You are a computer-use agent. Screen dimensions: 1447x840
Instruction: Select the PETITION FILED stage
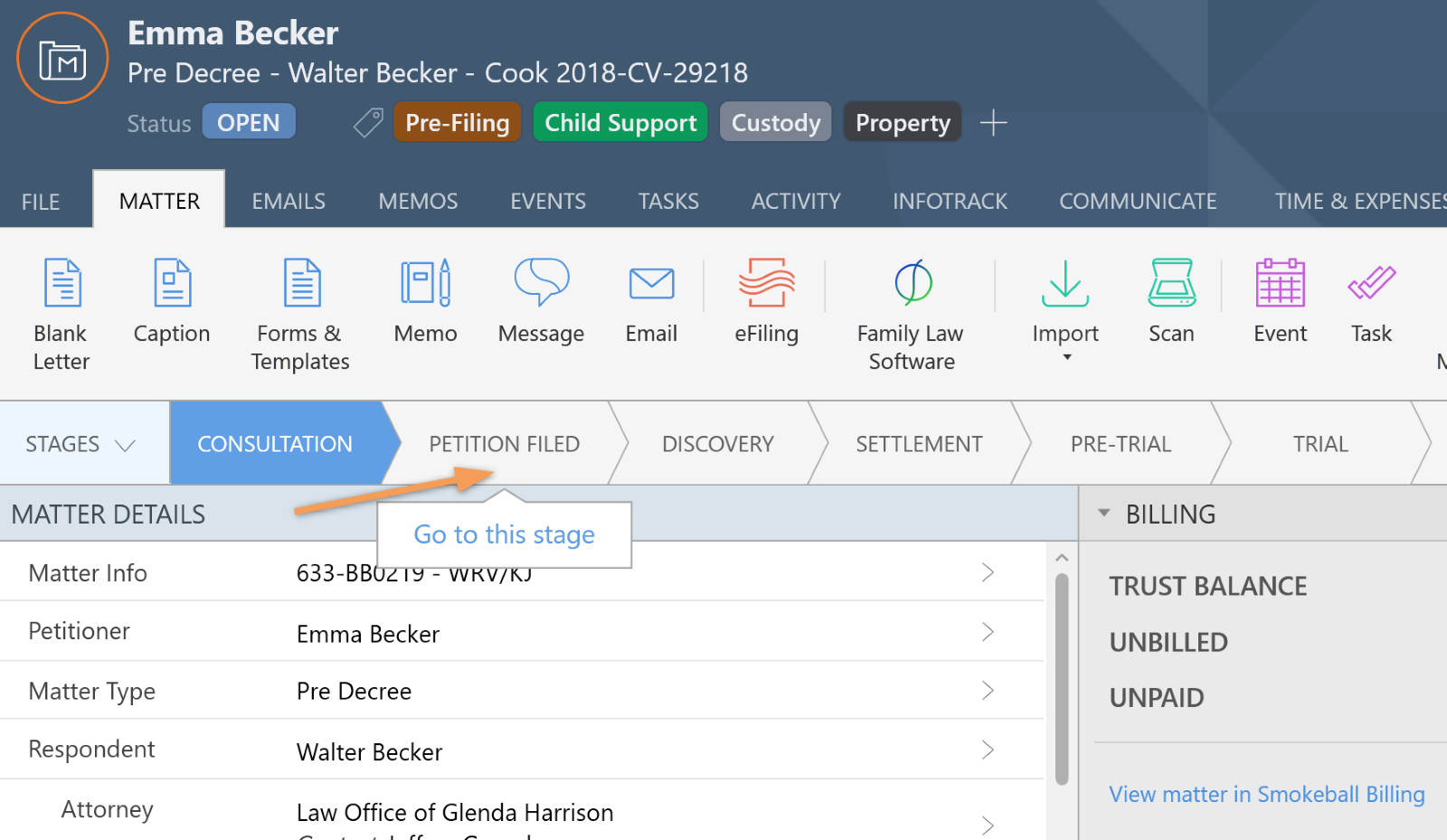(504, 444)
